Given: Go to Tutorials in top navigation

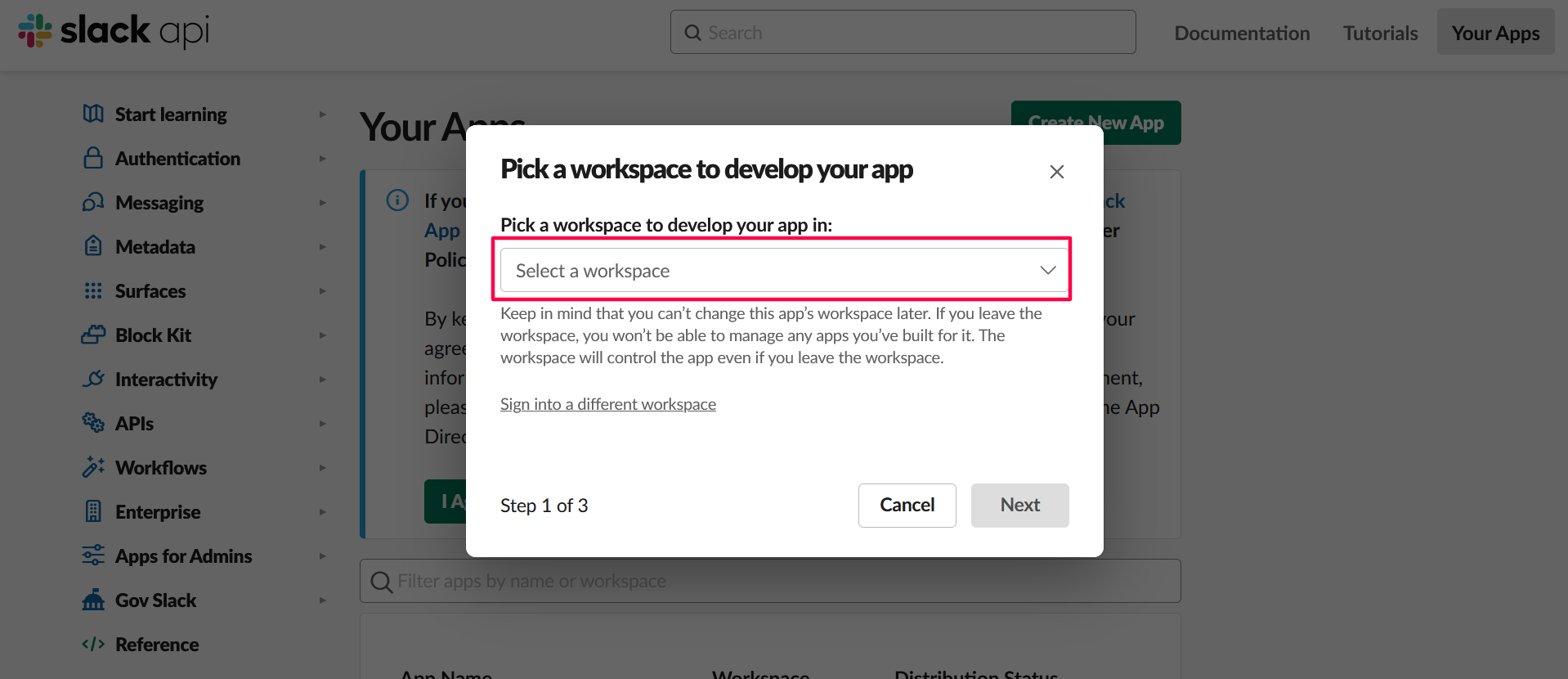Looking at the screenshot, I should [x=1380, y=33].
